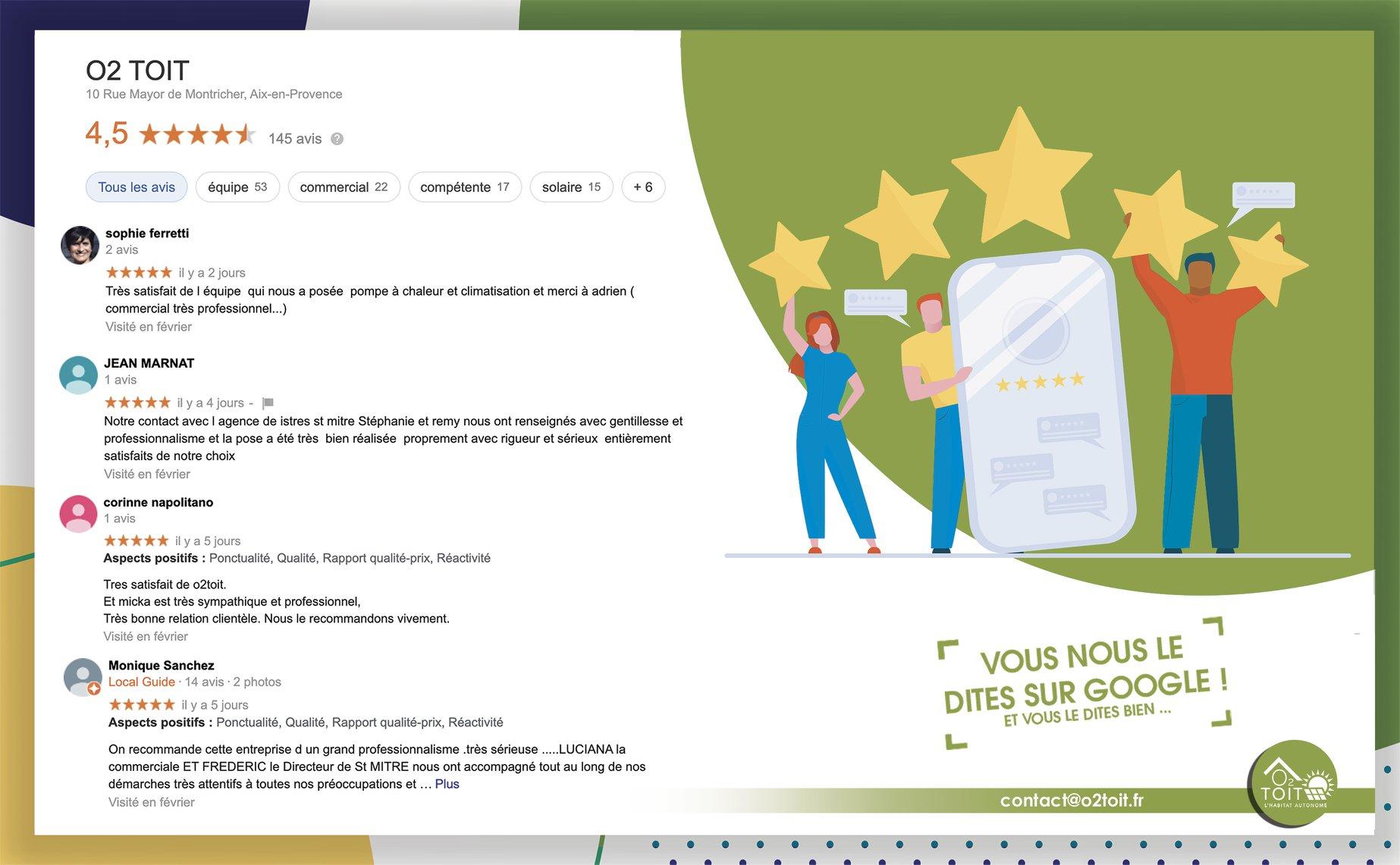This screenshot has height=865, width=1400.
Task: Expand the + 6 additional filters
Action: [643, 187]
